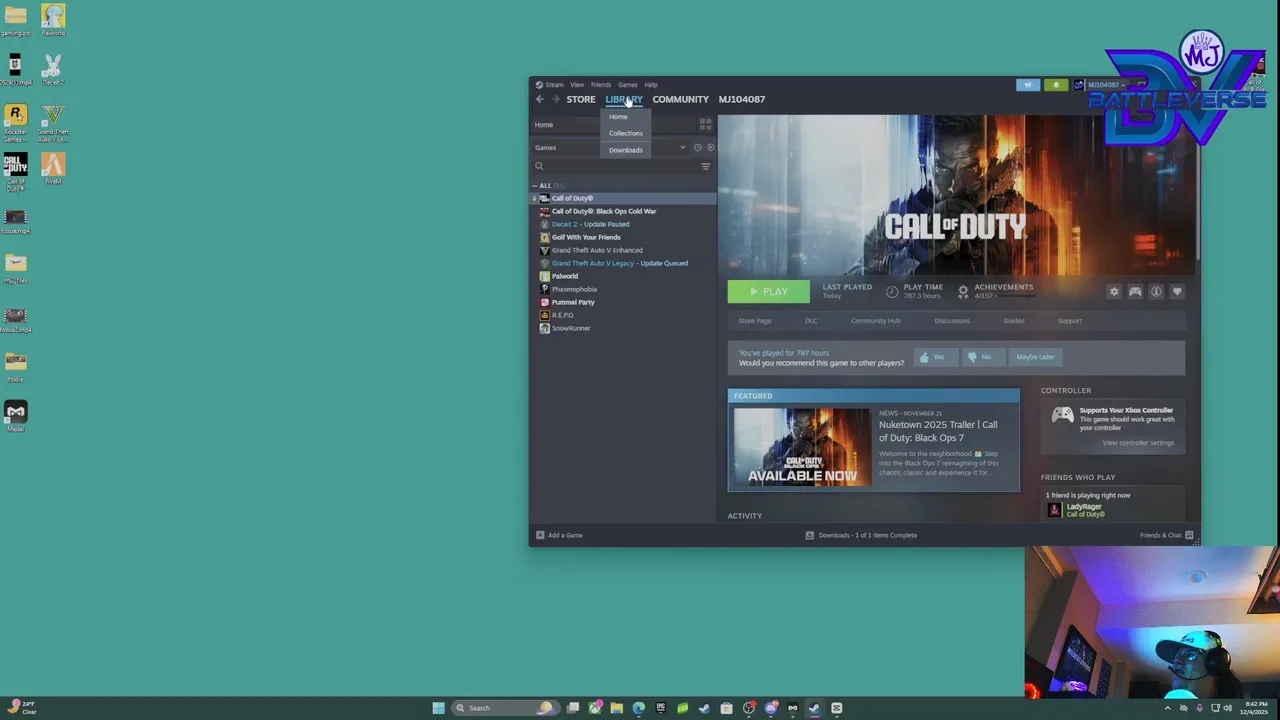Go forward with the Steam forward arrow
Screen dimensions: 1280x720
(556, 99)
